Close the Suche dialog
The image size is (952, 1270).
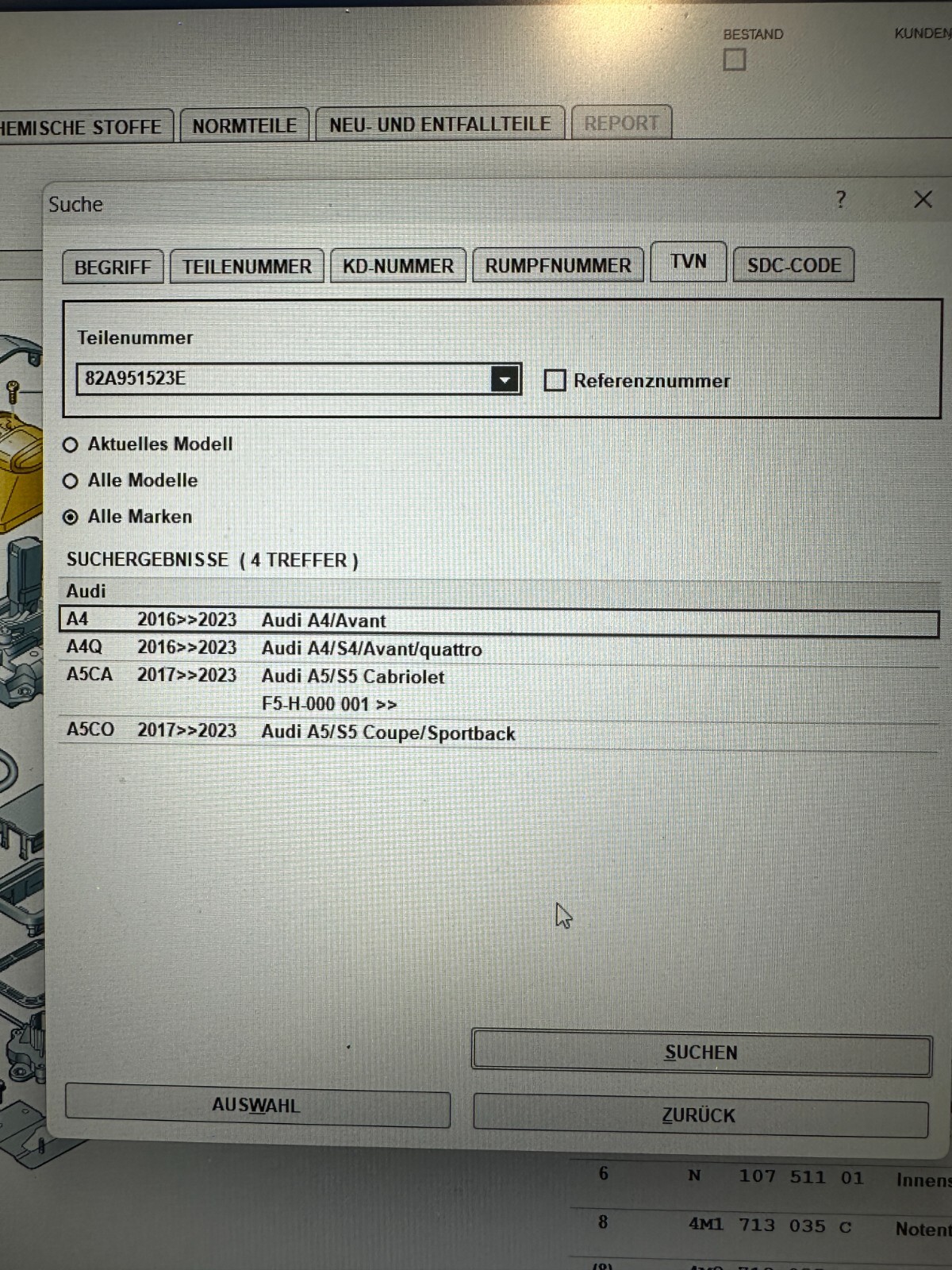(x=923, y=199)
